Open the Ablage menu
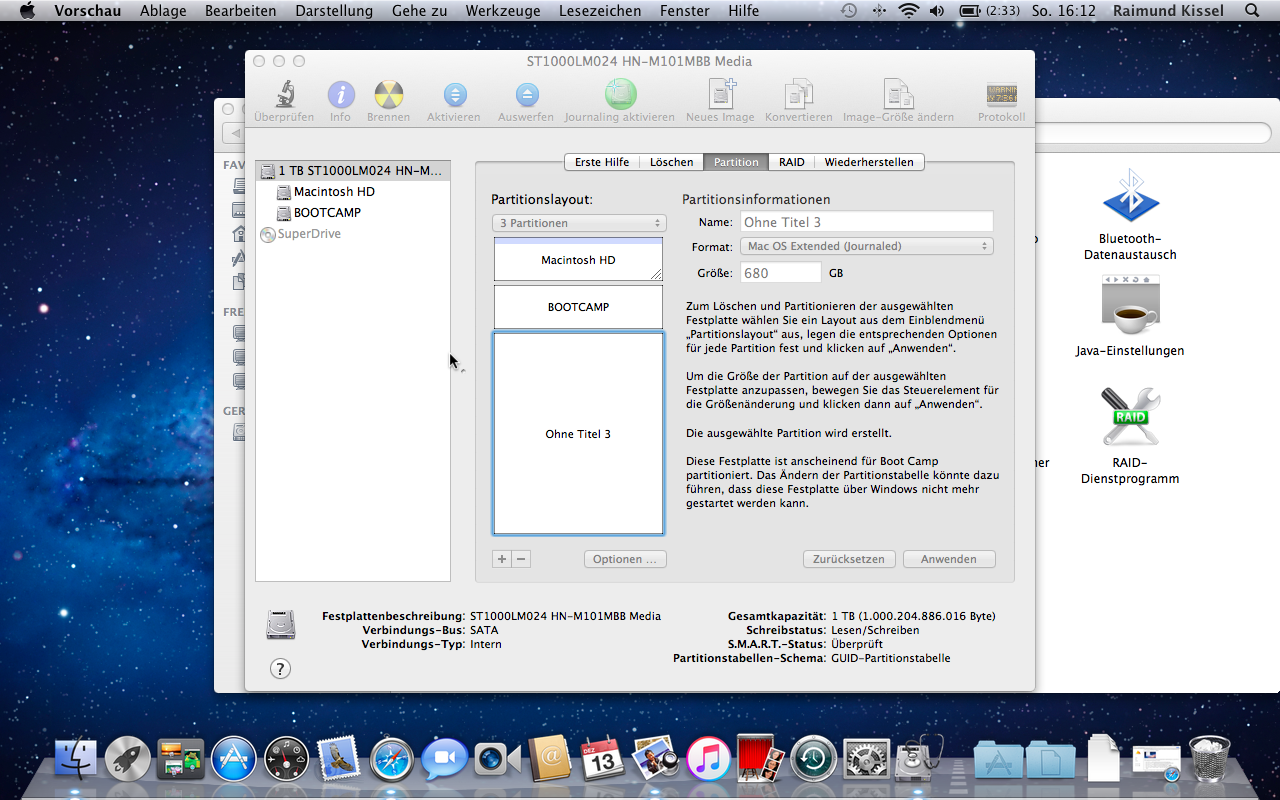This screenshot has width=1280, height=800. [162, 11]
